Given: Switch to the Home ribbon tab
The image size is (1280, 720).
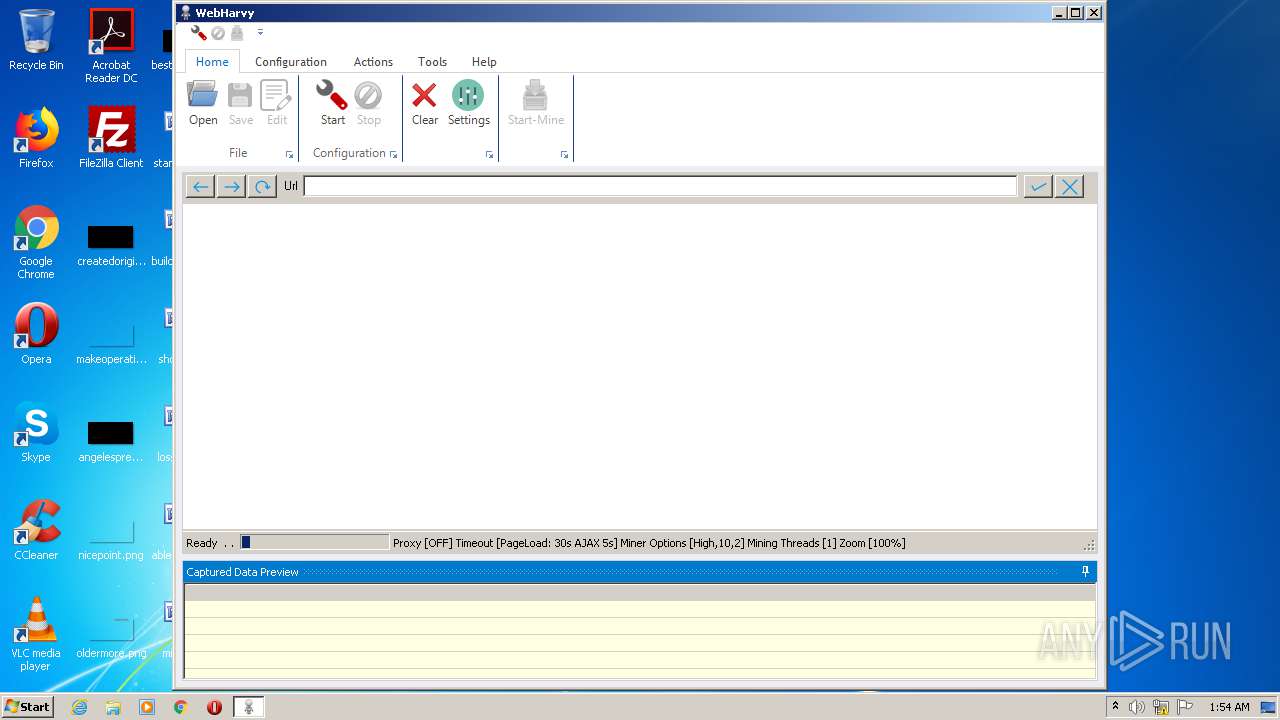Looking at the screenshot, I should click(212, 61).
